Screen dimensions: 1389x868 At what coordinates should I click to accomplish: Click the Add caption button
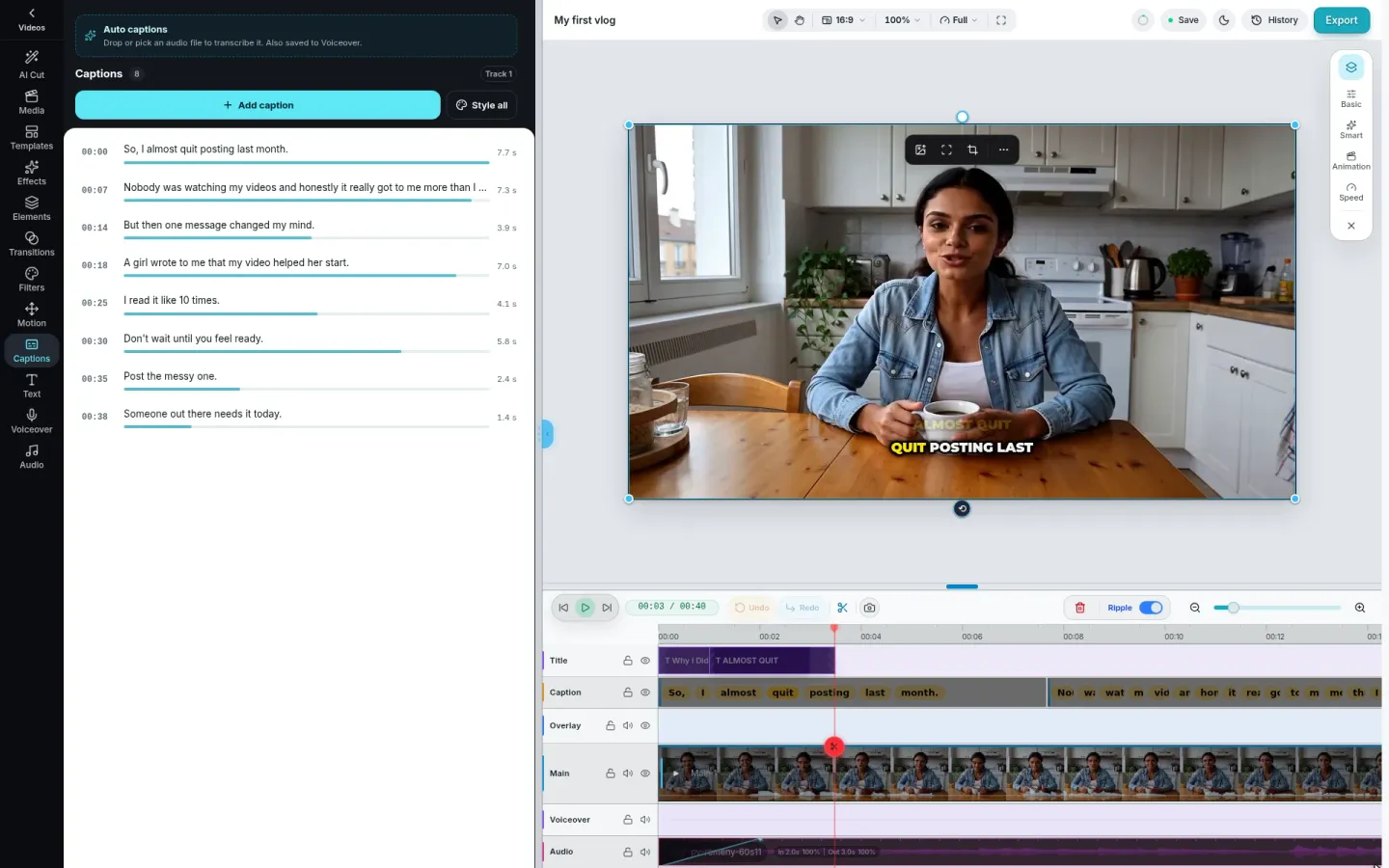258,105
